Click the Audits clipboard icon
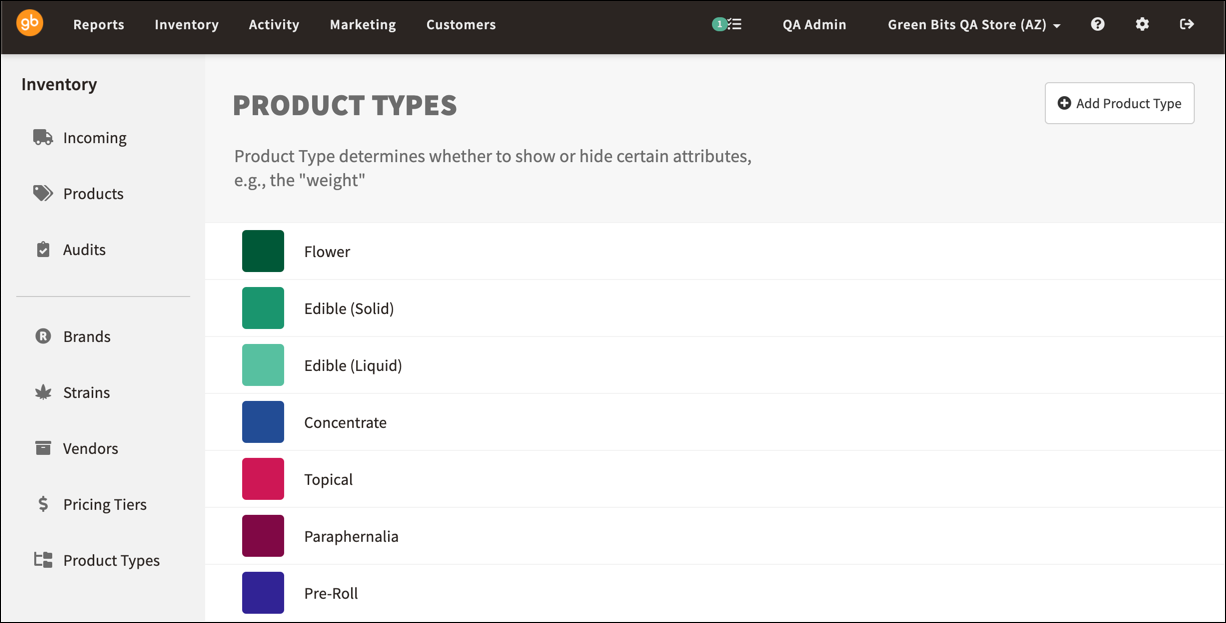This screenshot has width=1226, height=623. 43,249
